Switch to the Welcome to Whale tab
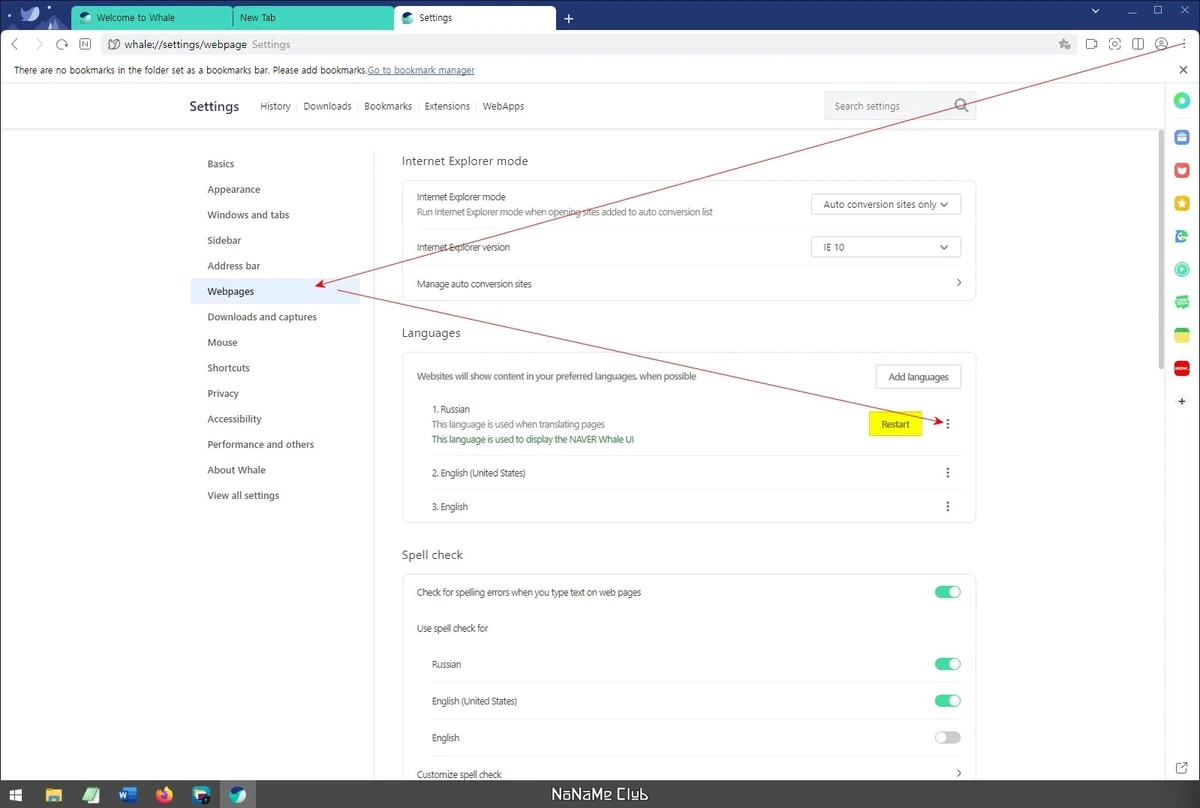 pos(151,18)
